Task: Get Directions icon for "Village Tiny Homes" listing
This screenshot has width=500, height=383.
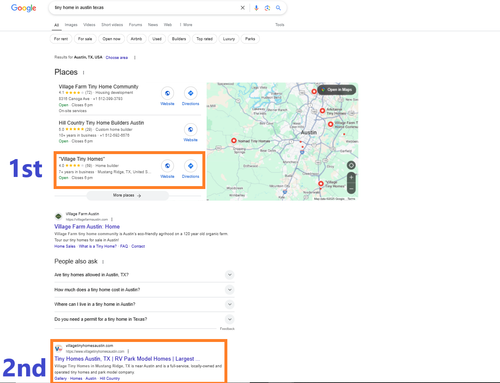Action: point(191,166)
